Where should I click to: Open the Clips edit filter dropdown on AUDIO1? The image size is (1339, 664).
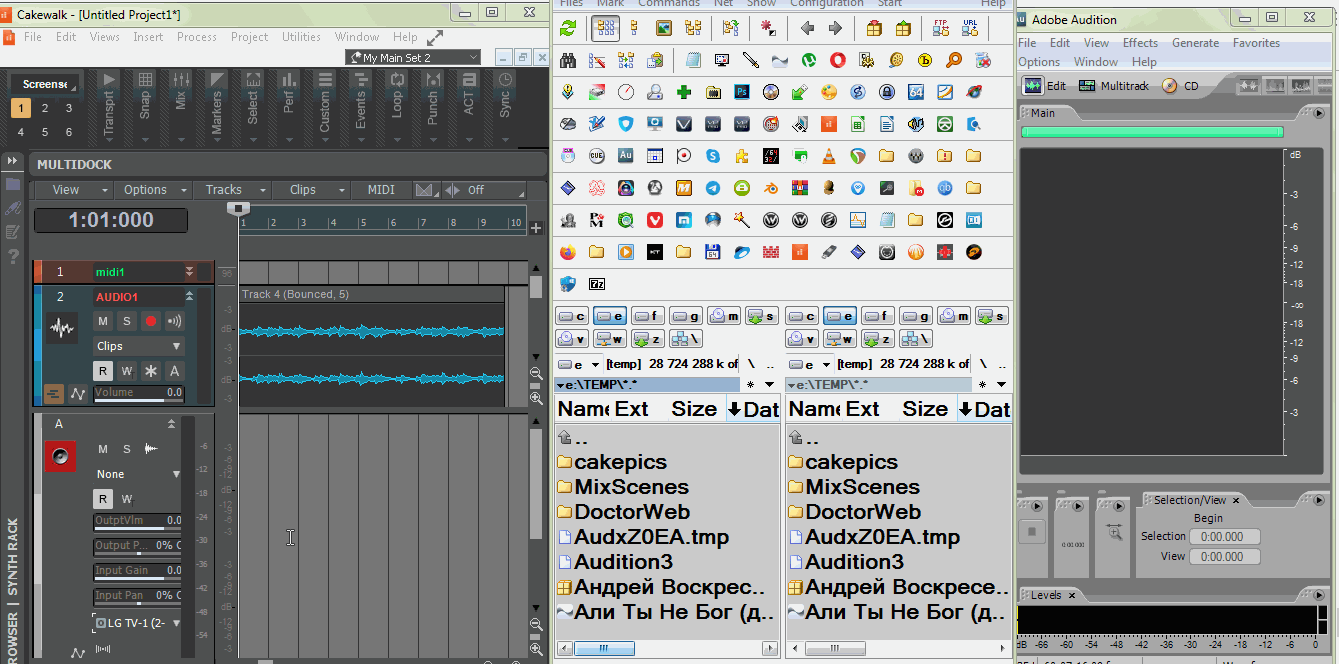point(139,346)
